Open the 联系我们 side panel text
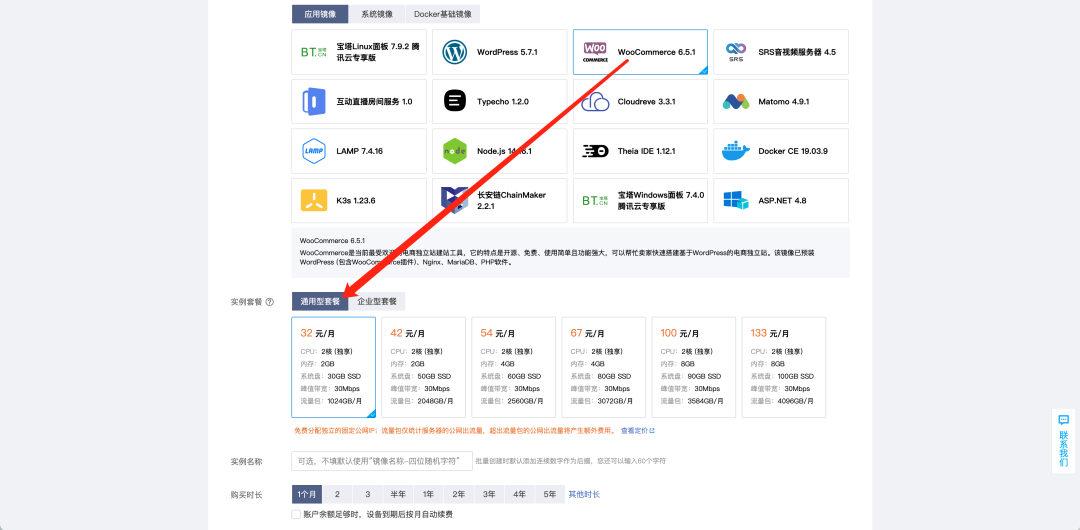 tap(1063, 449)
